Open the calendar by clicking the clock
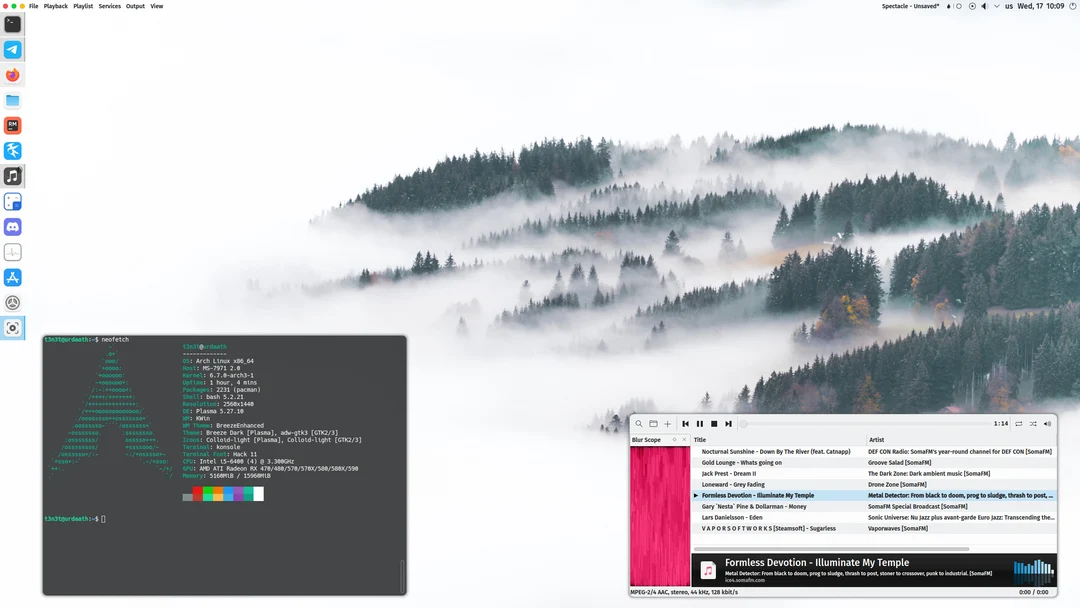 pyautogui.click(x=1041, y=6)
